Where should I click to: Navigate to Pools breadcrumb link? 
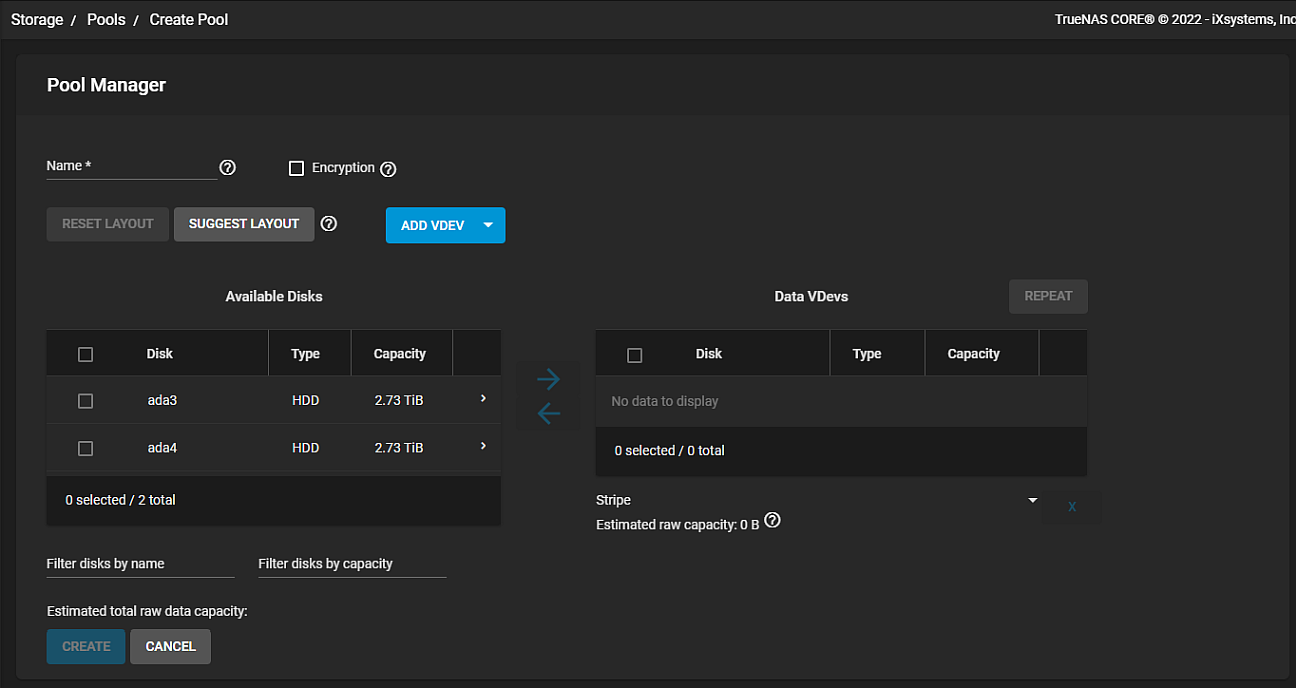pos(106,20)
